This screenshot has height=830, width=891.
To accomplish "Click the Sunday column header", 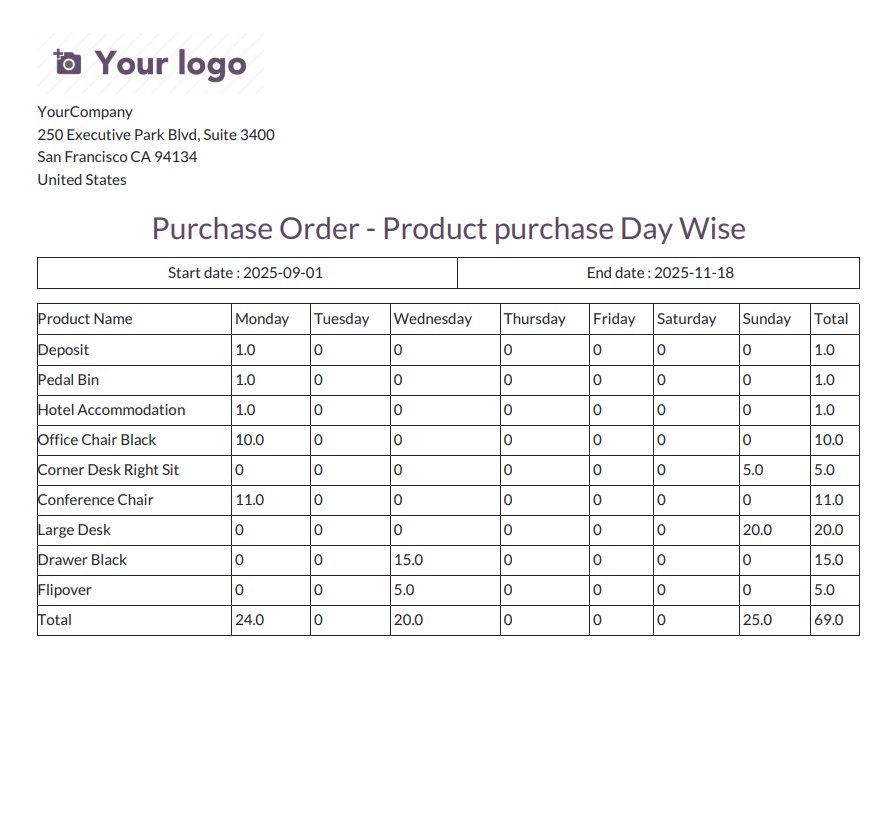I will (767, 319).
